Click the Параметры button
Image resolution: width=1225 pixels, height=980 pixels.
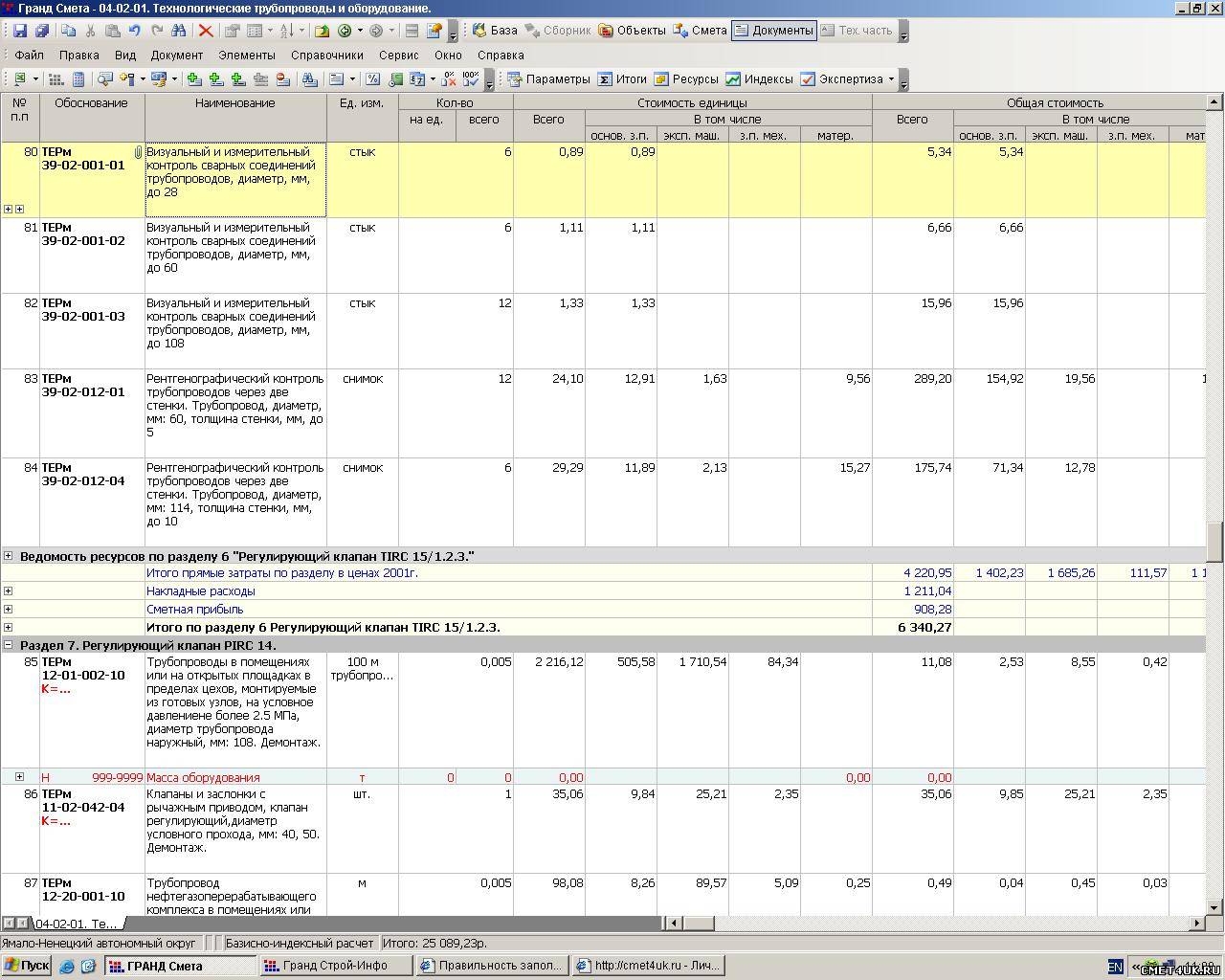pyautogui.click(x=548, y=79)
